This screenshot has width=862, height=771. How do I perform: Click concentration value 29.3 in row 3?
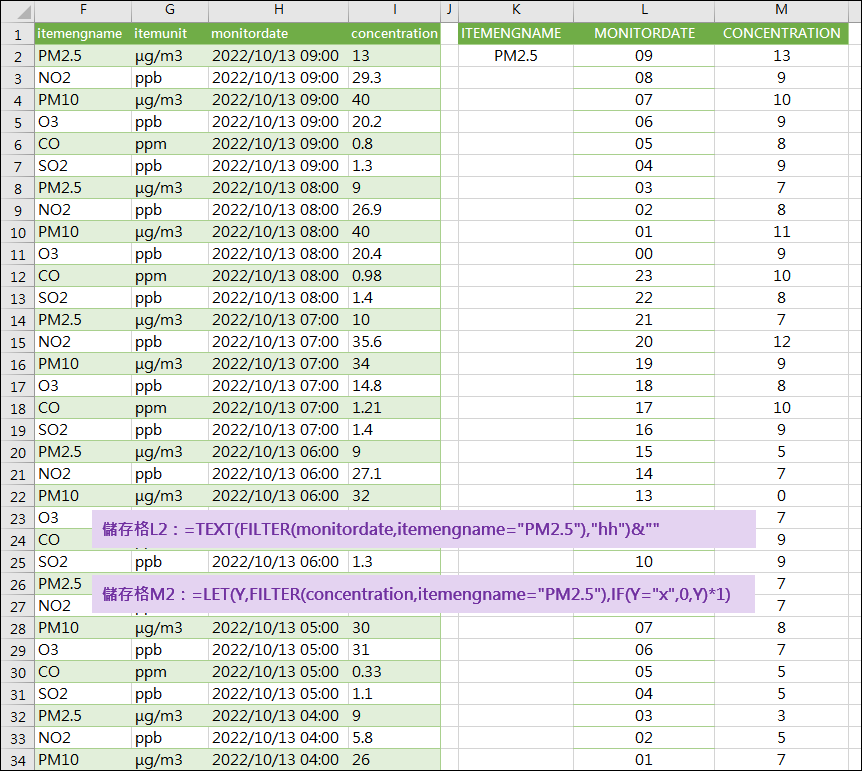395,78
